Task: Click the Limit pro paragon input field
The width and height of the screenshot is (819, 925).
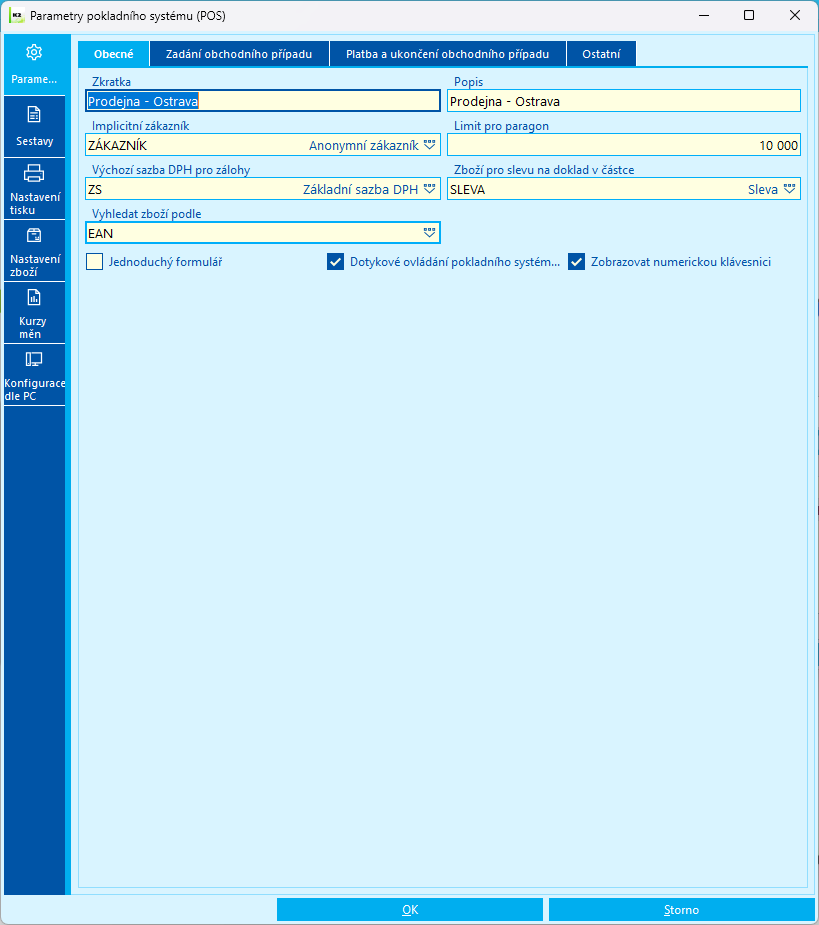Action: coord(624,145)
